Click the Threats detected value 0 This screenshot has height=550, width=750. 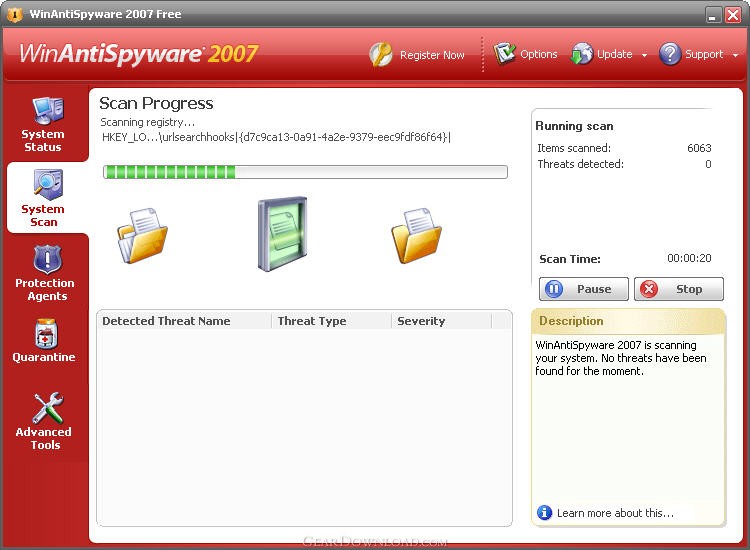708,164
